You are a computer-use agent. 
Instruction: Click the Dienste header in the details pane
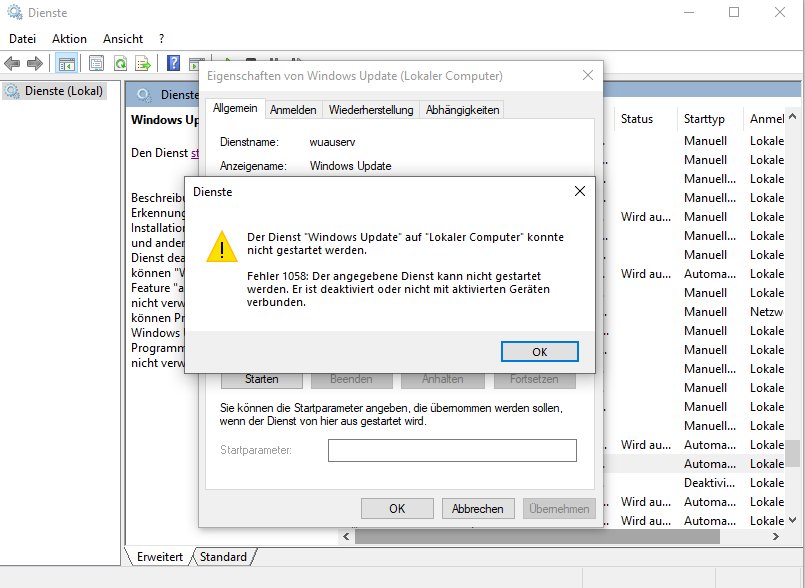pos(180,94)
